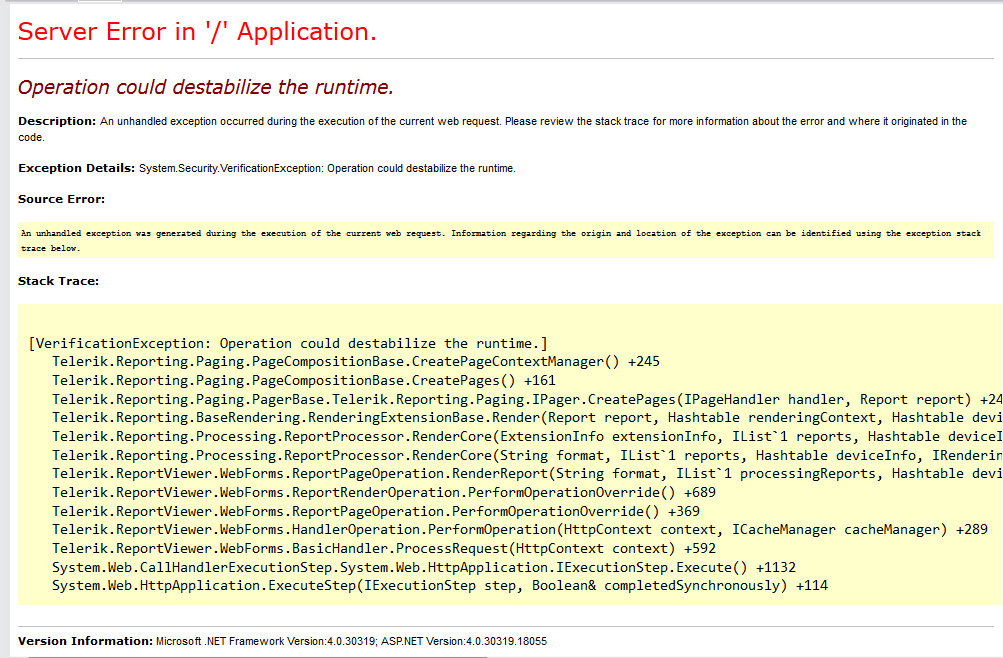Click the 'Description:' label
The image size is (1003, 658).
(57, 121)
